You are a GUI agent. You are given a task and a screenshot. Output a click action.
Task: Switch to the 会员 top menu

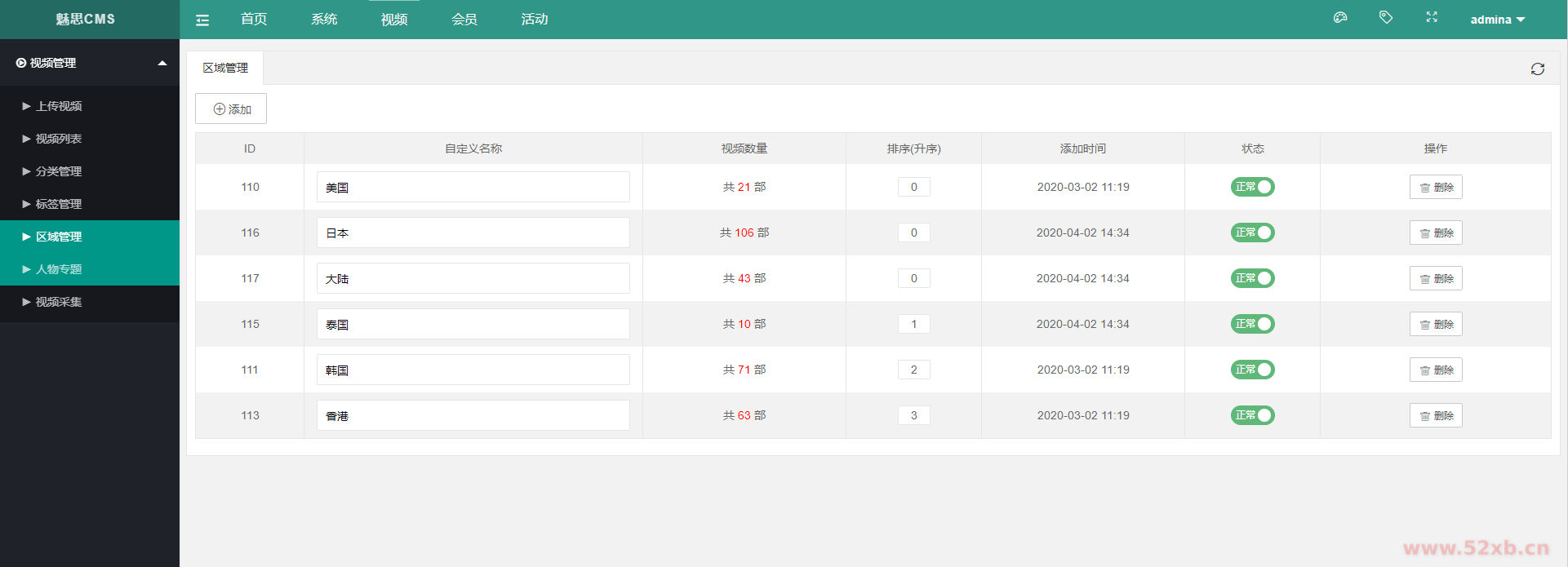pyautogui.click(x=464, y=20)
